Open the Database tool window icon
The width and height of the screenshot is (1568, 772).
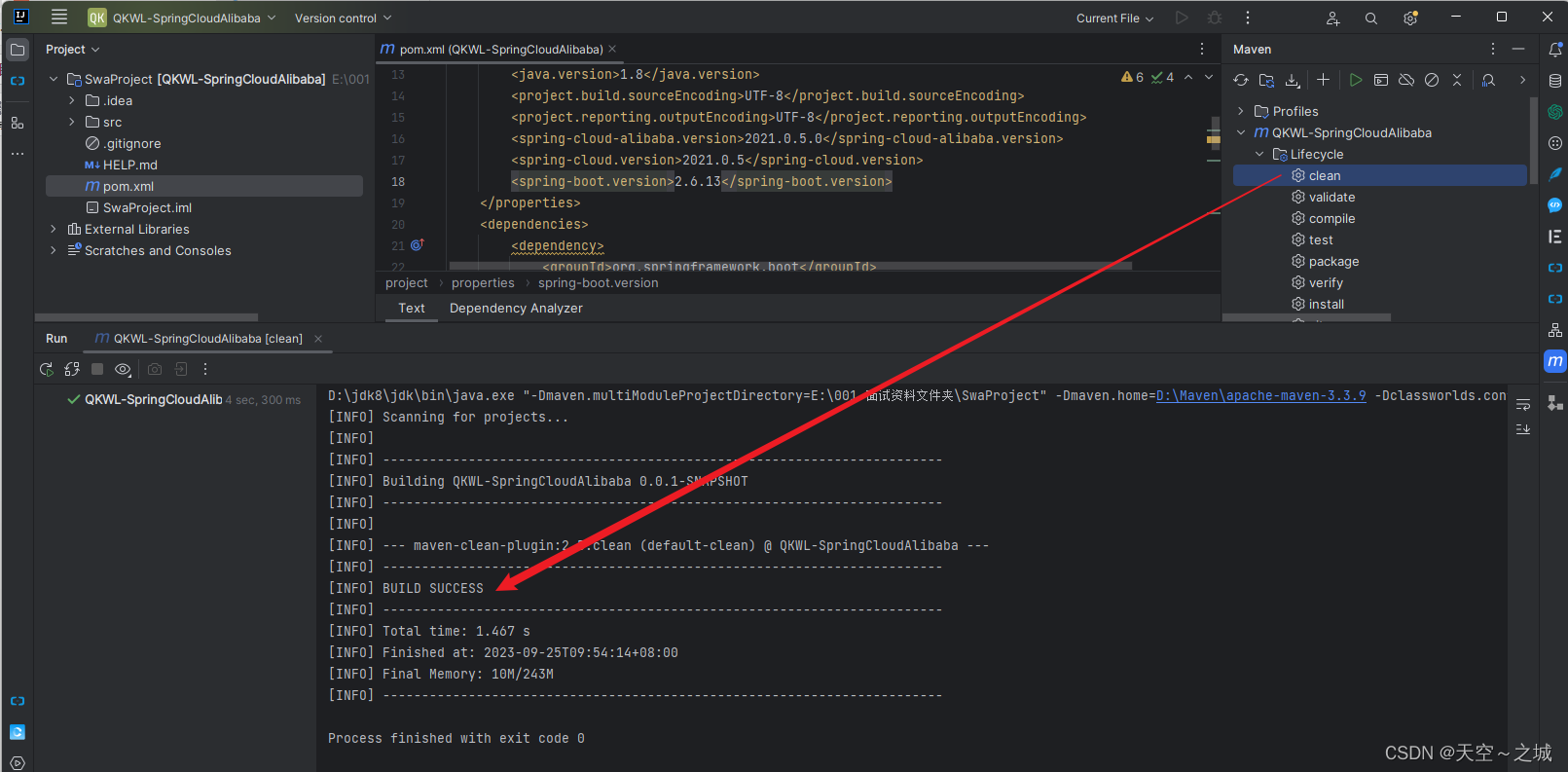click(1555, 81)
